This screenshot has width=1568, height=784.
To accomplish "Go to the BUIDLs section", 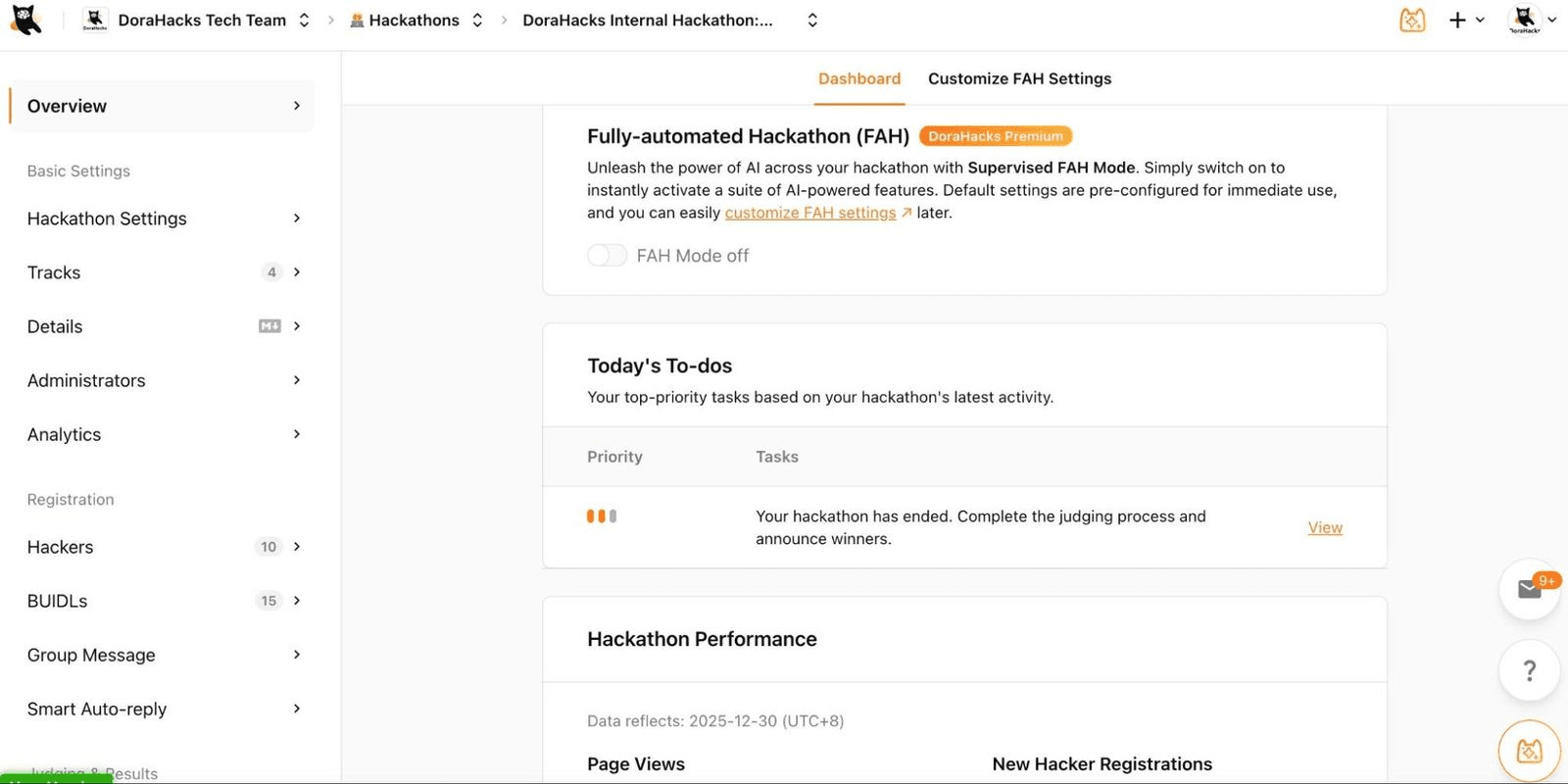I will pyautogui.click(x=58, y=601).
